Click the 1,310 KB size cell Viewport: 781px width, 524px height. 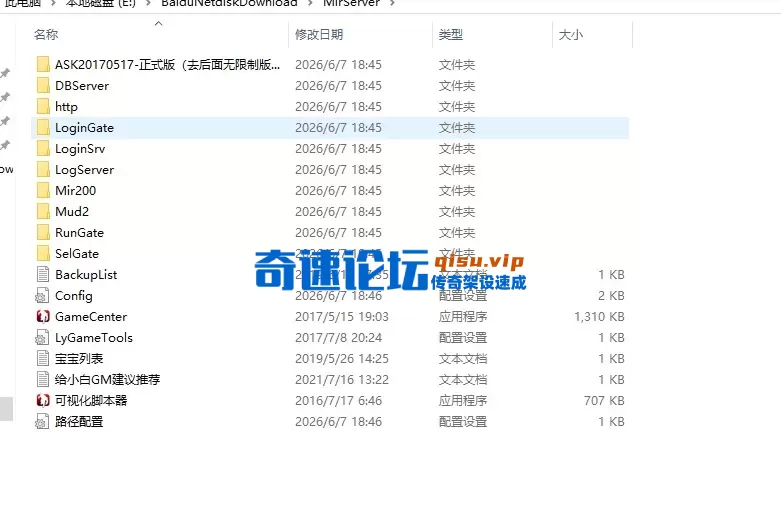[599, 317]
